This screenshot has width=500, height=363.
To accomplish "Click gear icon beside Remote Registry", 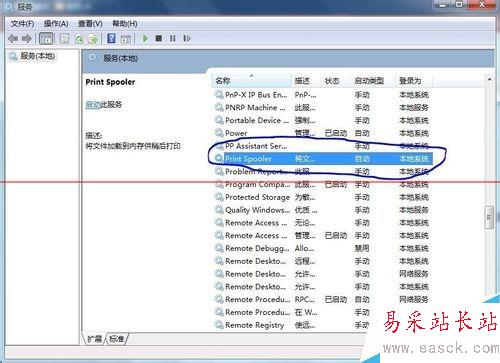I will (x=219, y=325).
